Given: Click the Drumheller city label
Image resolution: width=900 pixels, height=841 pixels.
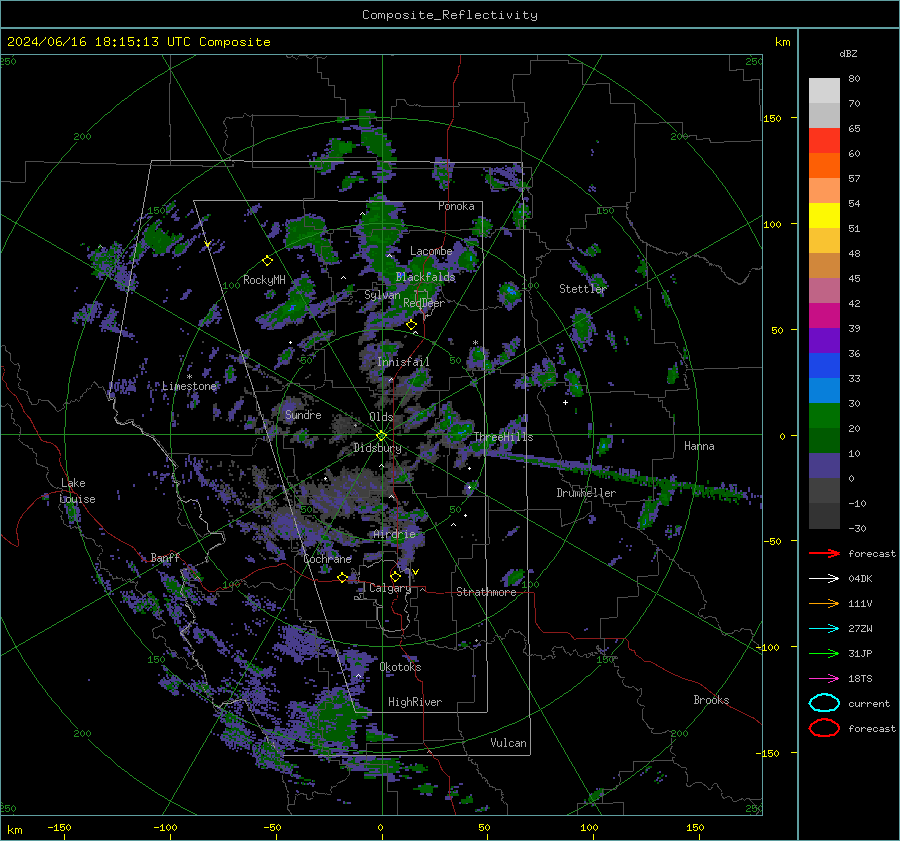Looking at the screenshot, I should coord(586,493).
